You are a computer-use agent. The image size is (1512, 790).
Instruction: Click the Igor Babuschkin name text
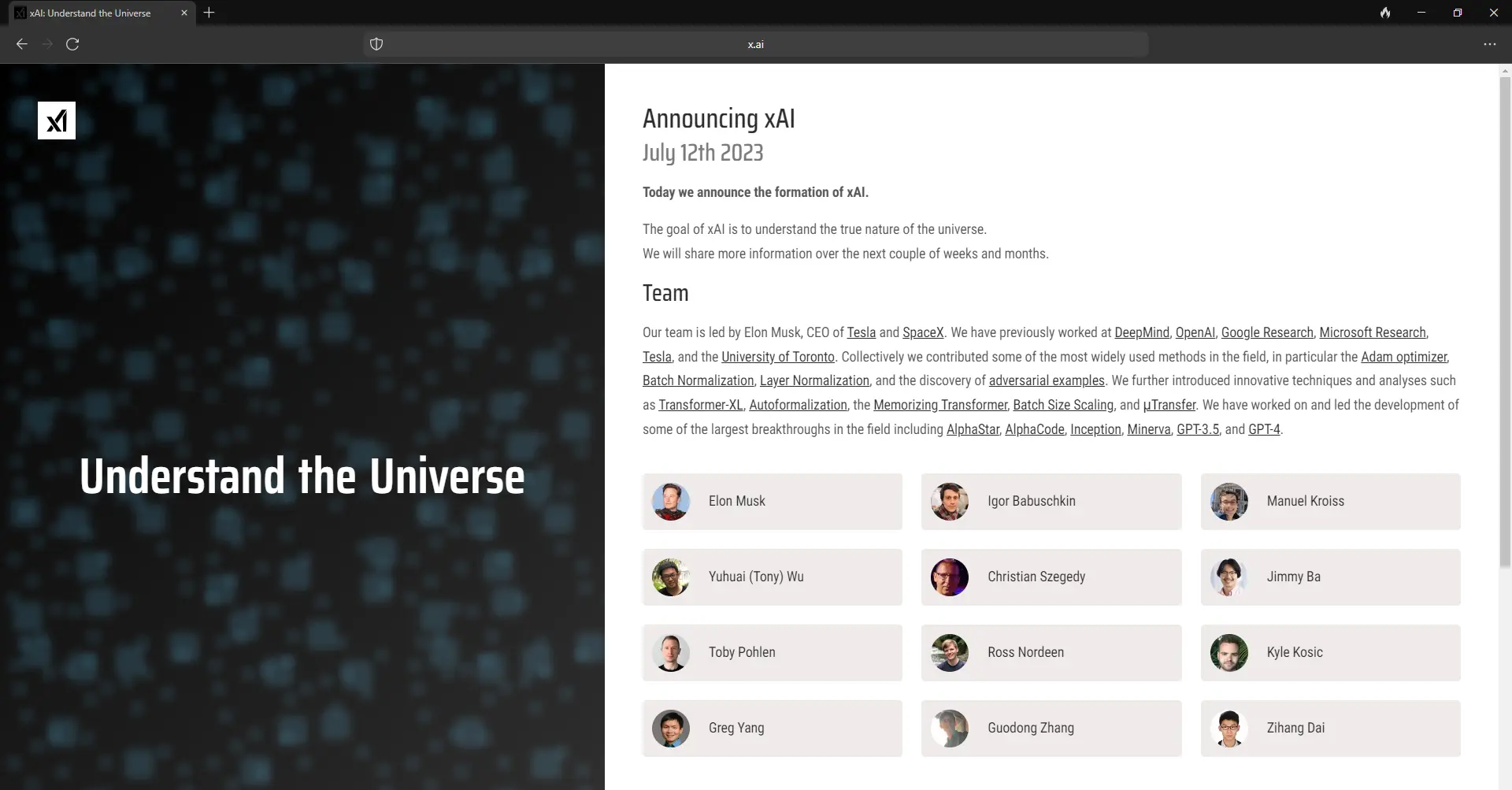point(1031,501)
